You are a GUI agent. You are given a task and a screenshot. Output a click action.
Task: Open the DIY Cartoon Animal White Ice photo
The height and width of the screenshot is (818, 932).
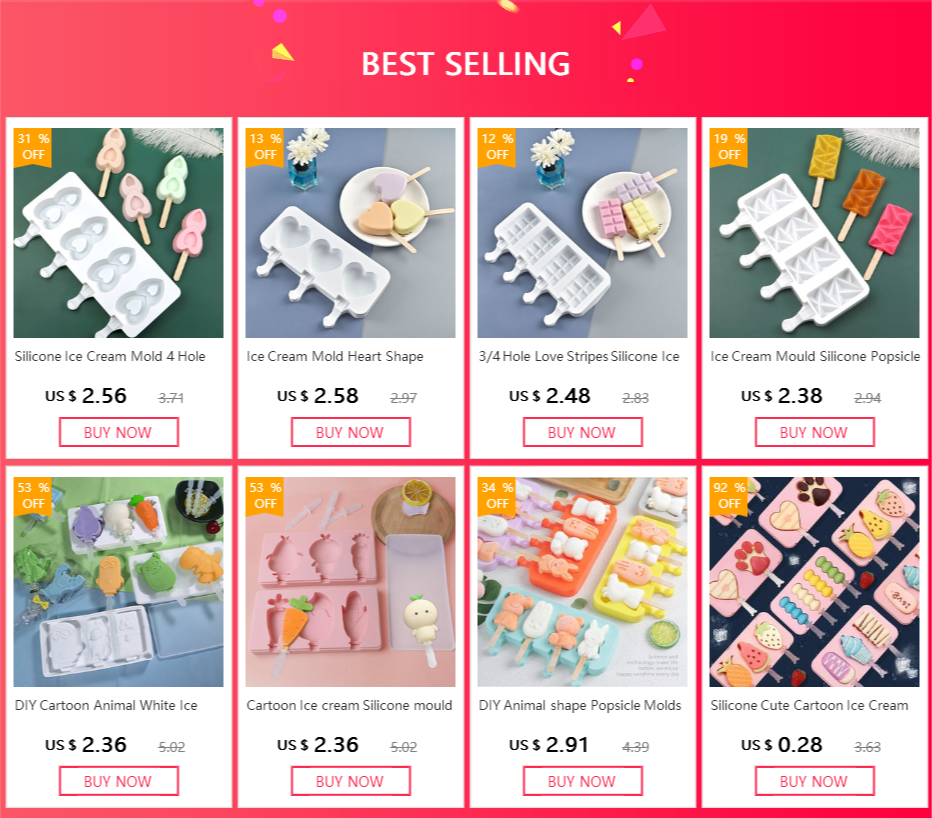[x=118, y=582]
